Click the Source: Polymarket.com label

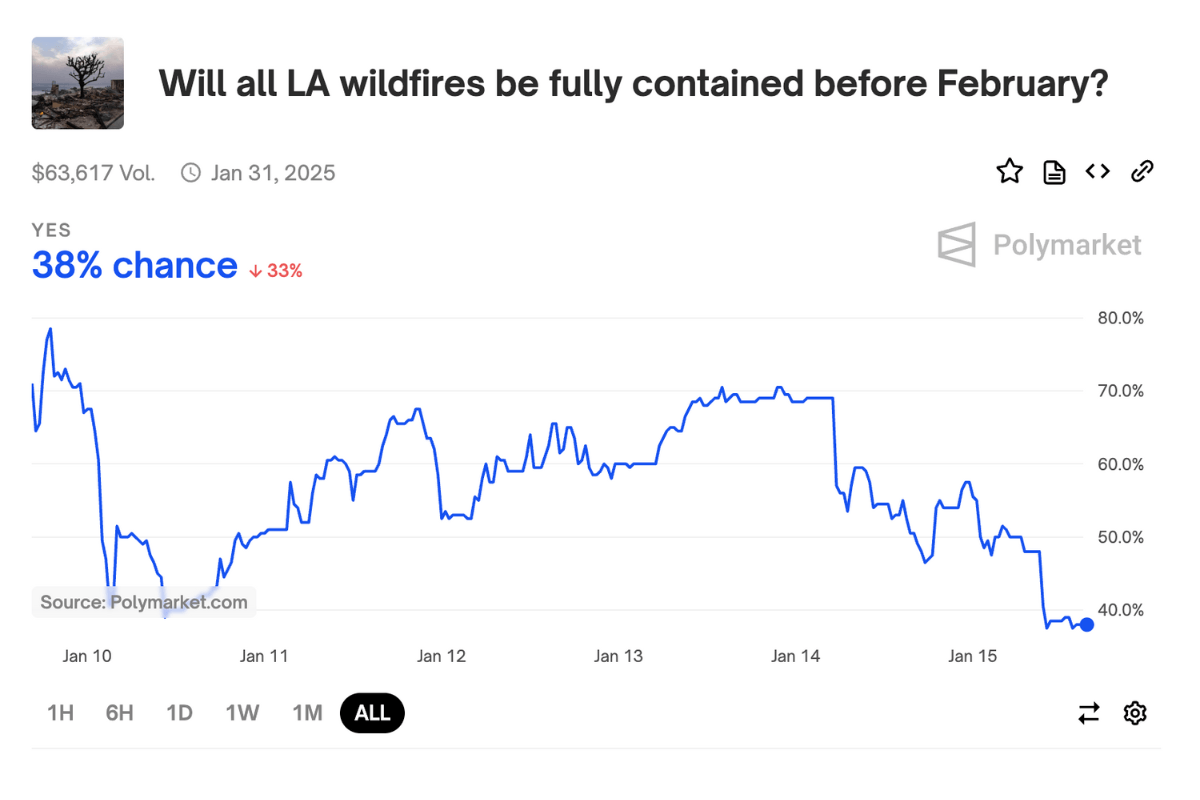point(144,602)
